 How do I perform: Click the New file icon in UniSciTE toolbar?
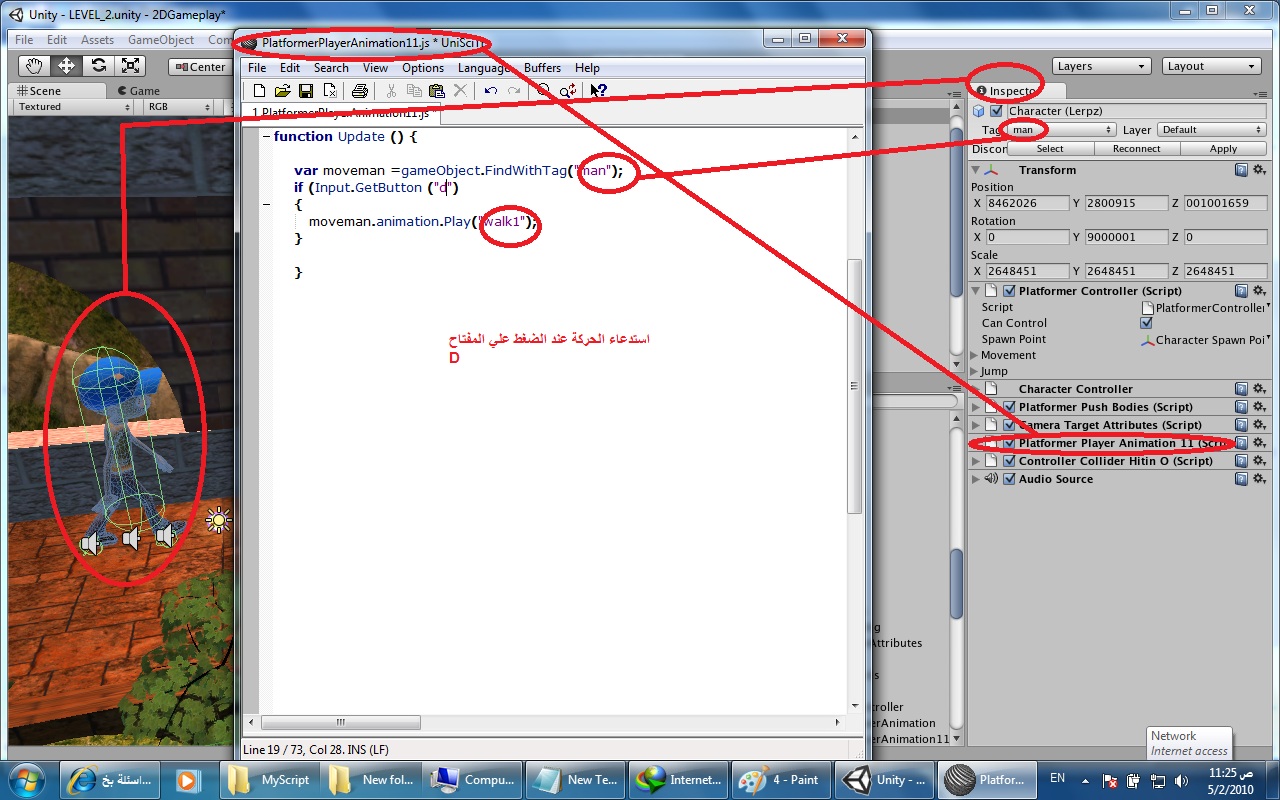click(x=259, y=91)
